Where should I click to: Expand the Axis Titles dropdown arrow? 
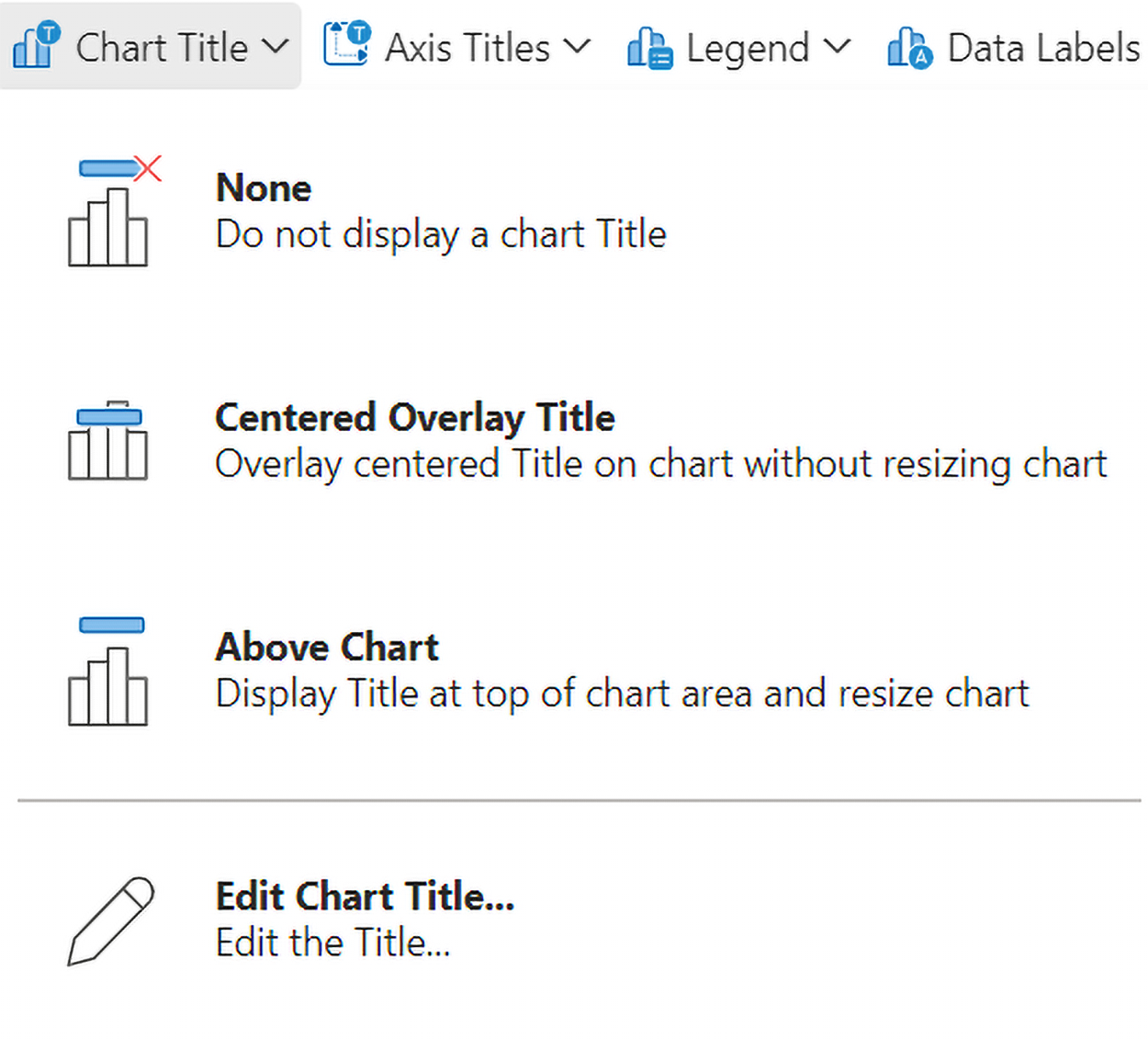[577, 46]
